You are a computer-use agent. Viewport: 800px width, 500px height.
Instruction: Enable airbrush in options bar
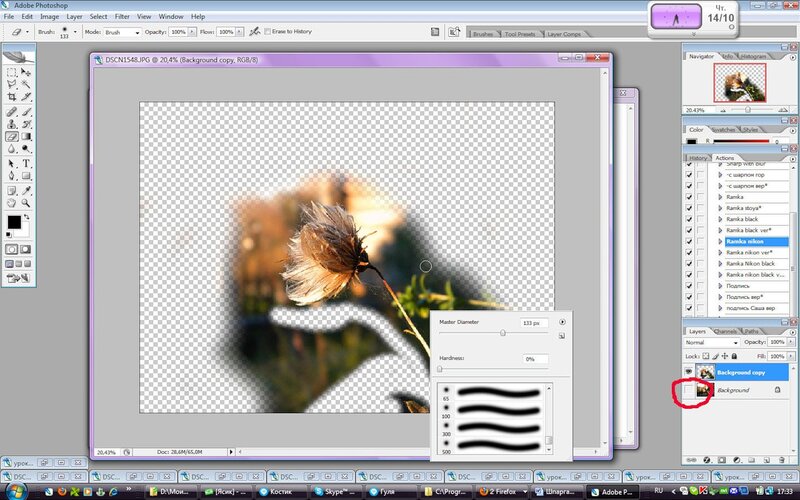click(254, 32)
